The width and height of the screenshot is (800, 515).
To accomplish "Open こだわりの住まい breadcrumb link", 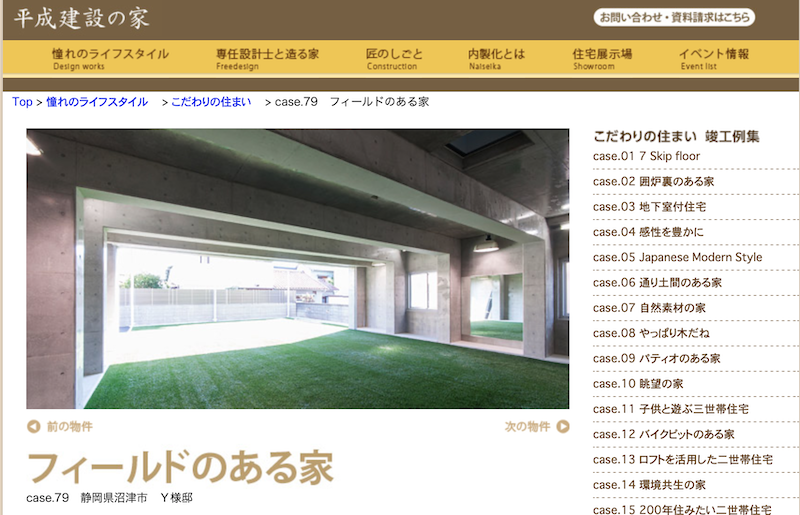I will pos(211,102).
